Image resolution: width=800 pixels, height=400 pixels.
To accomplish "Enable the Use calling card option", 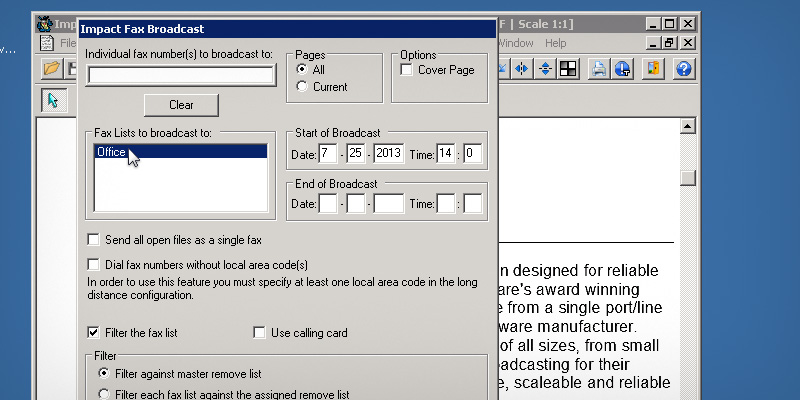I will click(260, 332).
